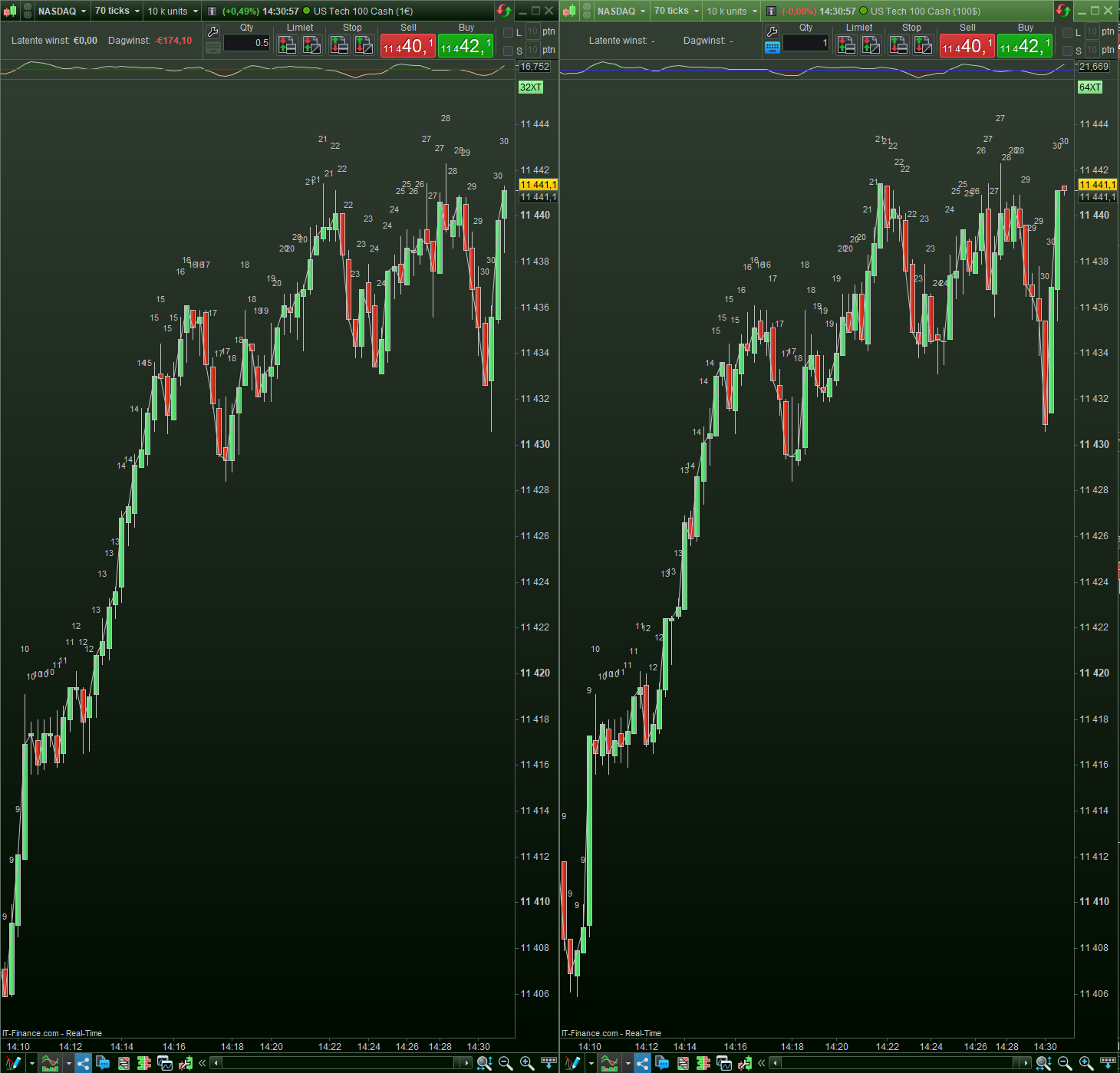Image resolution: width=1120 pixels, height=1073 pixels.
Task: Click the auto-fit zoom icon in the left chart
Action: coord(484,1063)
